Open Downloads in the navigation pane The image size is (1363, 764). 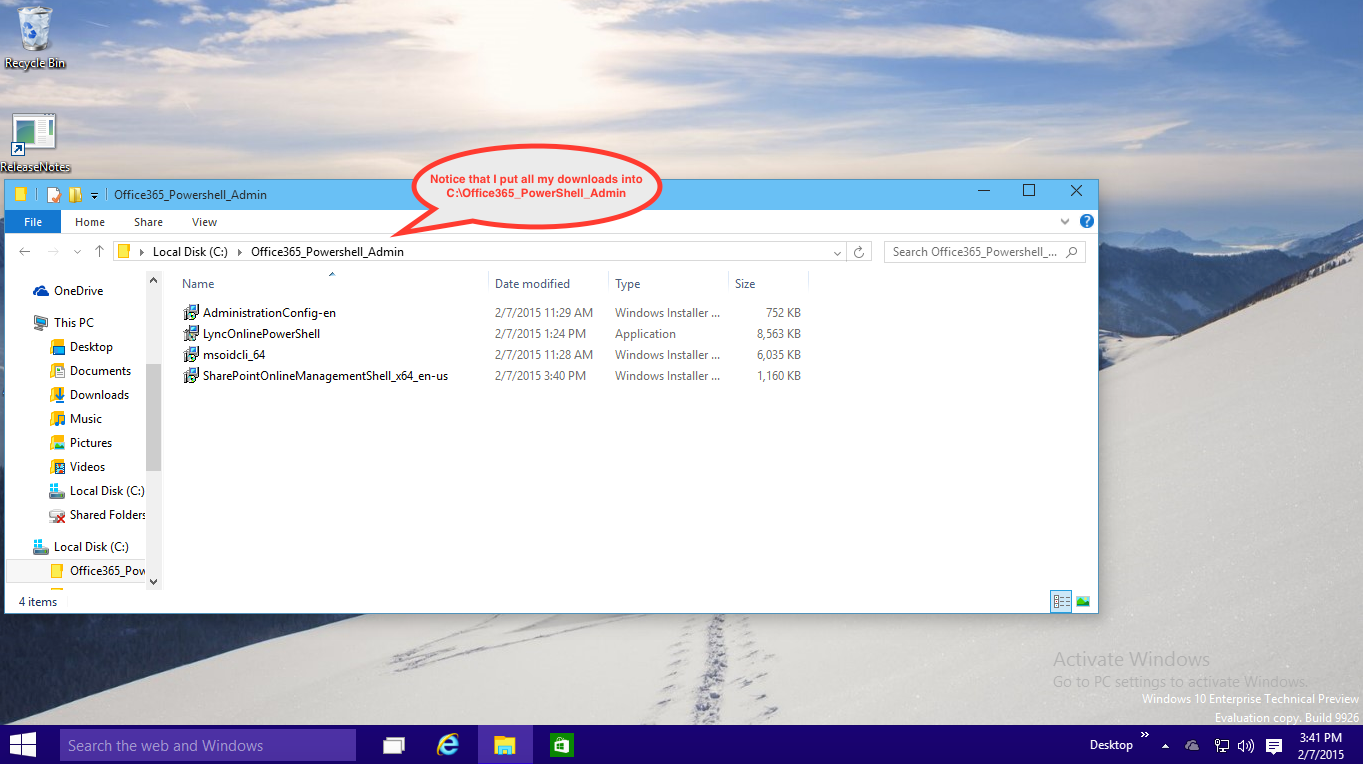coord(99,395)
